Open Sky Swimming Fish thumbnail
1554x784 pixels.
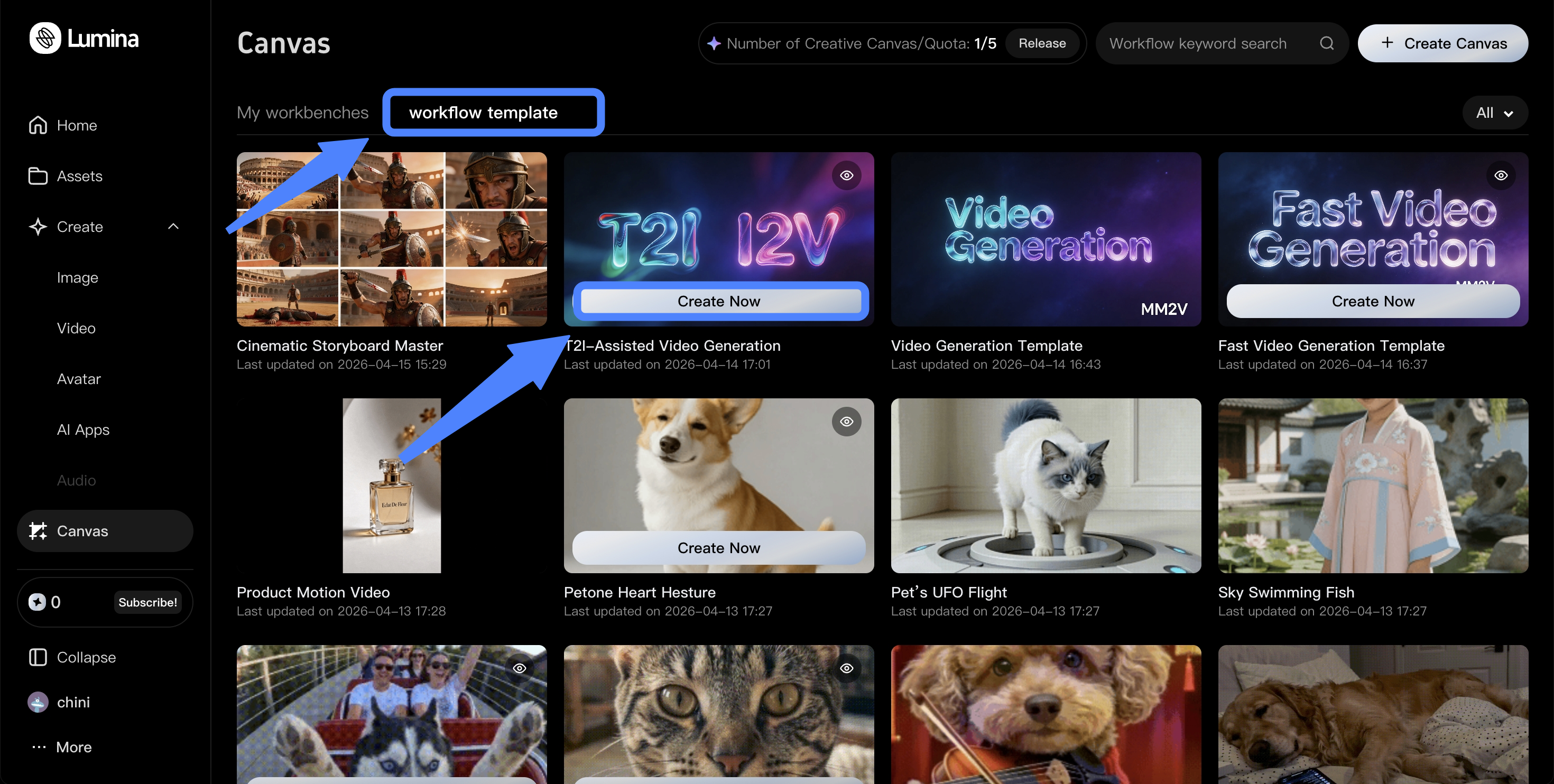click(1372, 486)
